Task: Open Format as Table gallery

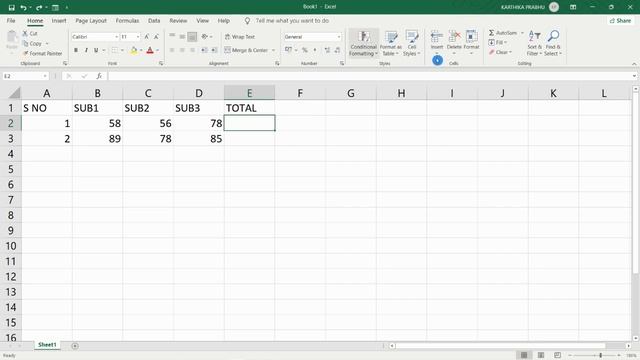Action: click(x=391, y=43)
